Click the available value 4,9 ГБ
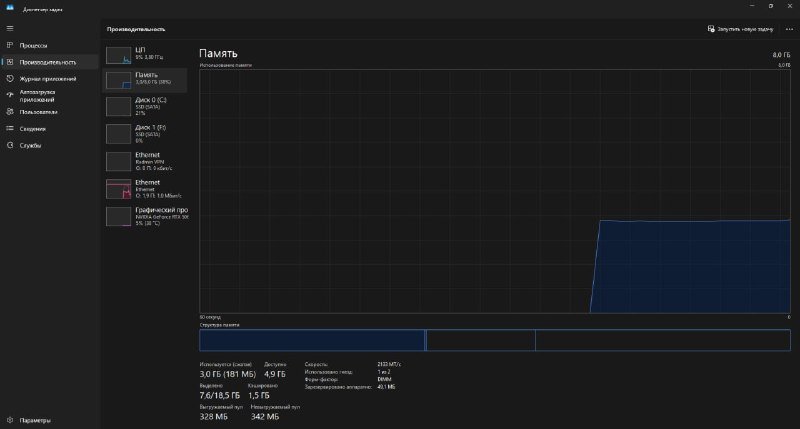The width and height of the screenshot is (800, 429). click(274, 374)
